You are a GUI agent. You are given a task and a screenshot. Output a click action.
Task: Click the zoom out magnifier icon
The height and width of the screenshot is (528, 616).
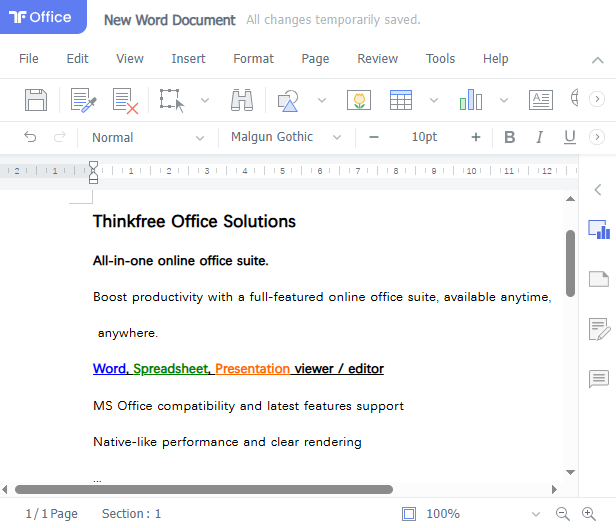tap(563, 513)
